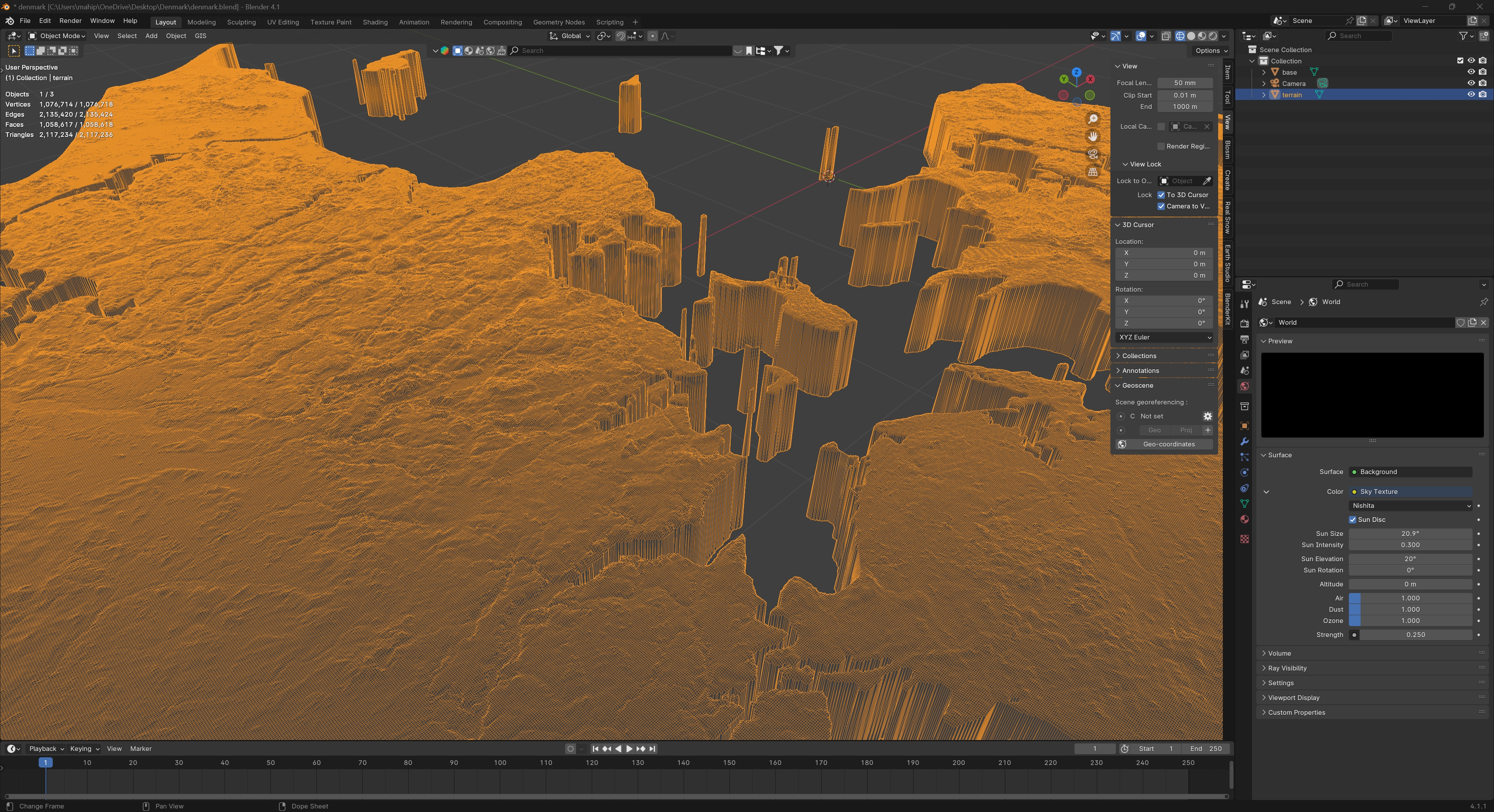Open the Modifiers wrench properties tab
The height and width of the screenshot is (812, 1494).
pos(1244,442)
